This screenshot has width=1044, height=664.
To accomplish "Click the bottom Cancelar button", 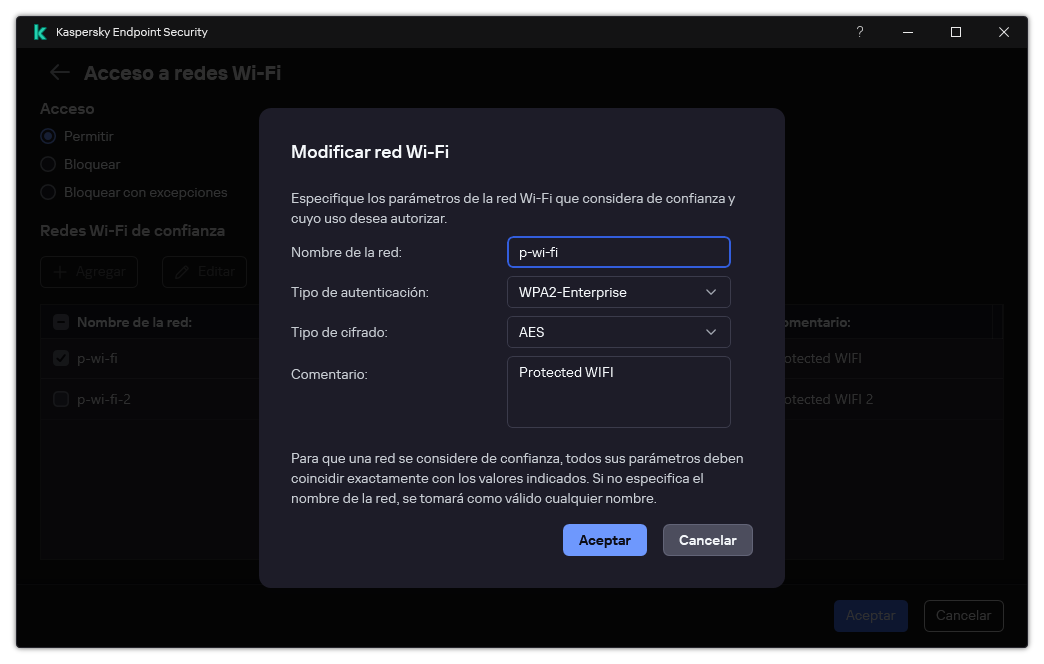I will point(963,616).
